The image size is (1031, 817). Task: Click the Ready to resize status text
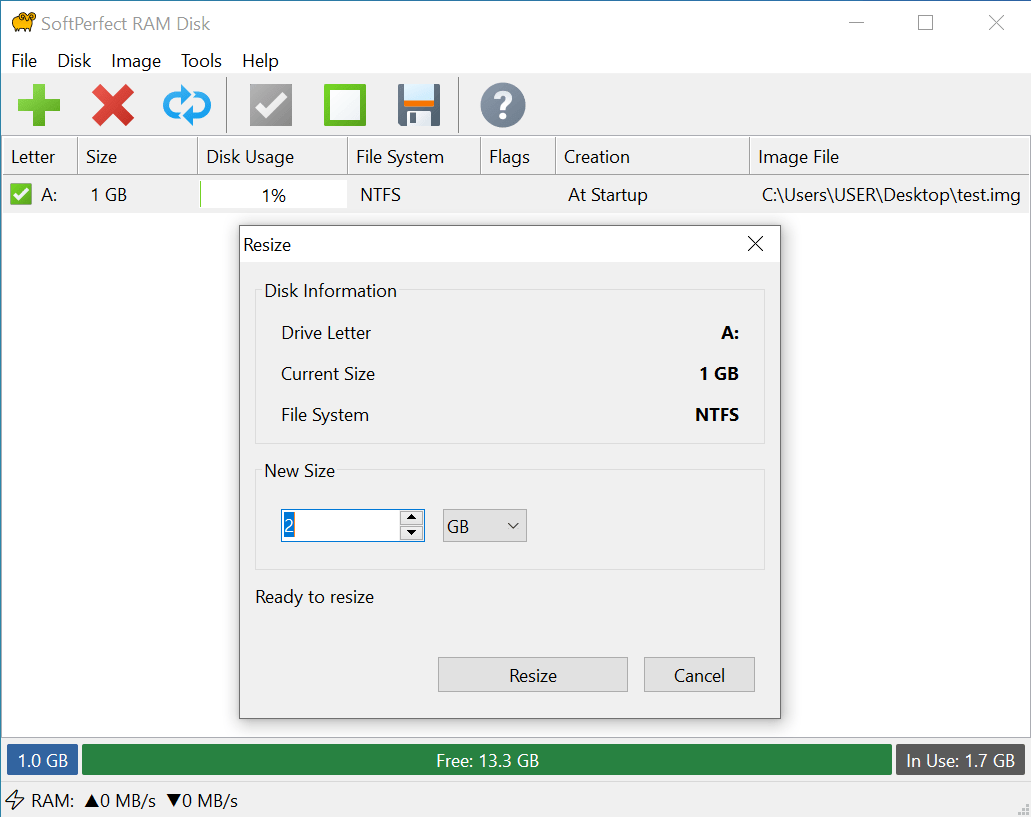(x=314, y=597)
